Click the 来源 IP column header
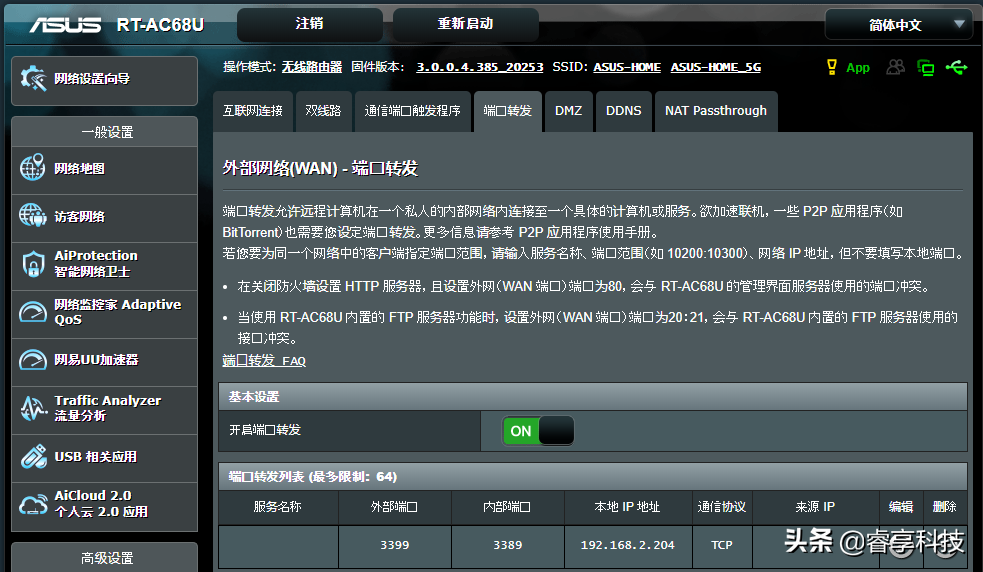 [x=815, y=507]
